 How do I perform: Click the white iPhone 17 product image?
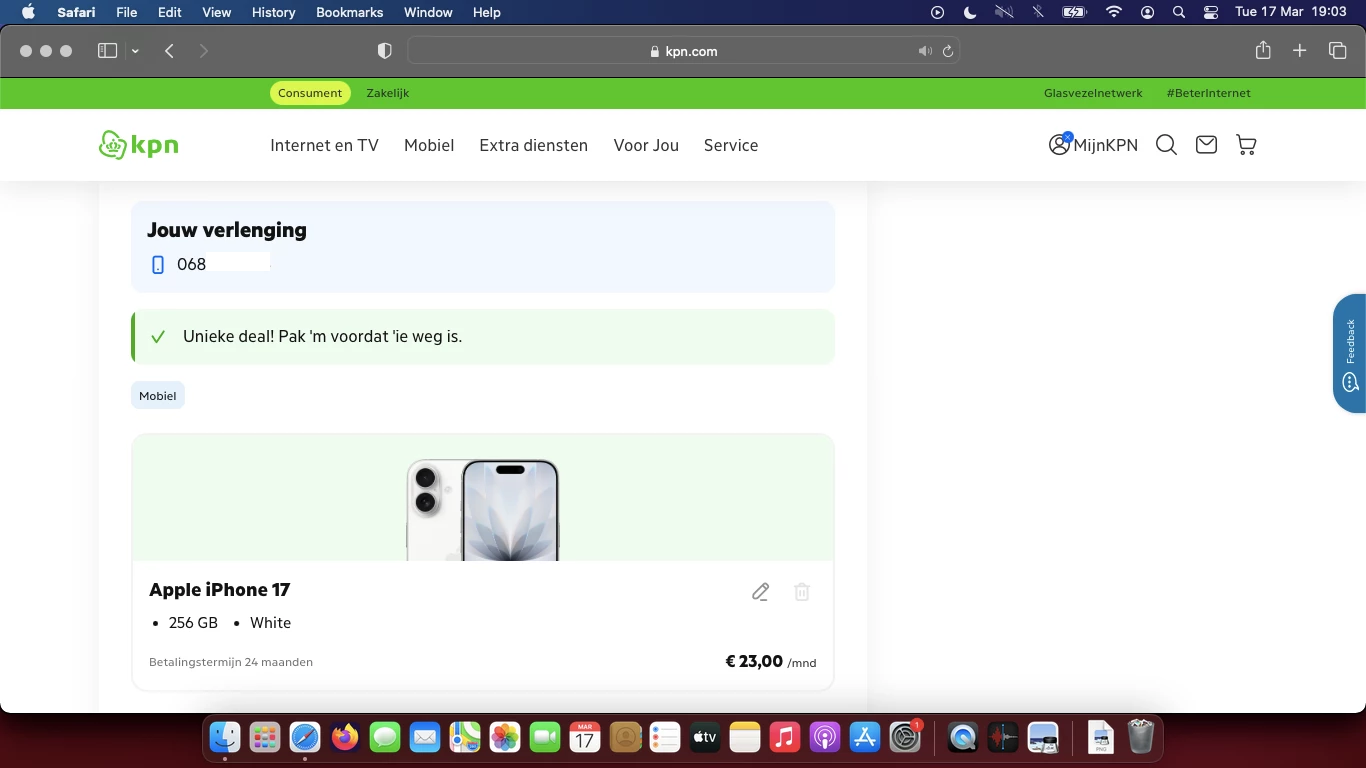[x=483, y=509]
